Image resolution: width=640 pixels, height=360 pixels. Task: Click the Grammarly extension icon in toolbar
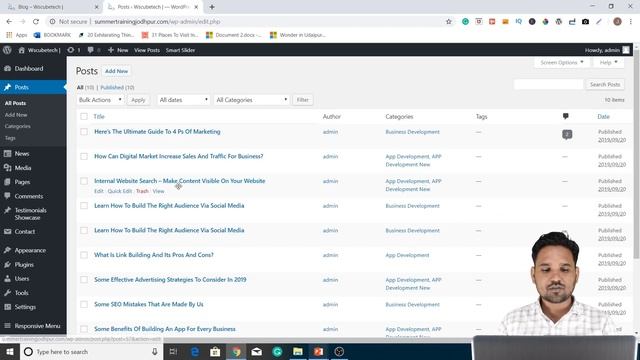[x=465, y=22]
